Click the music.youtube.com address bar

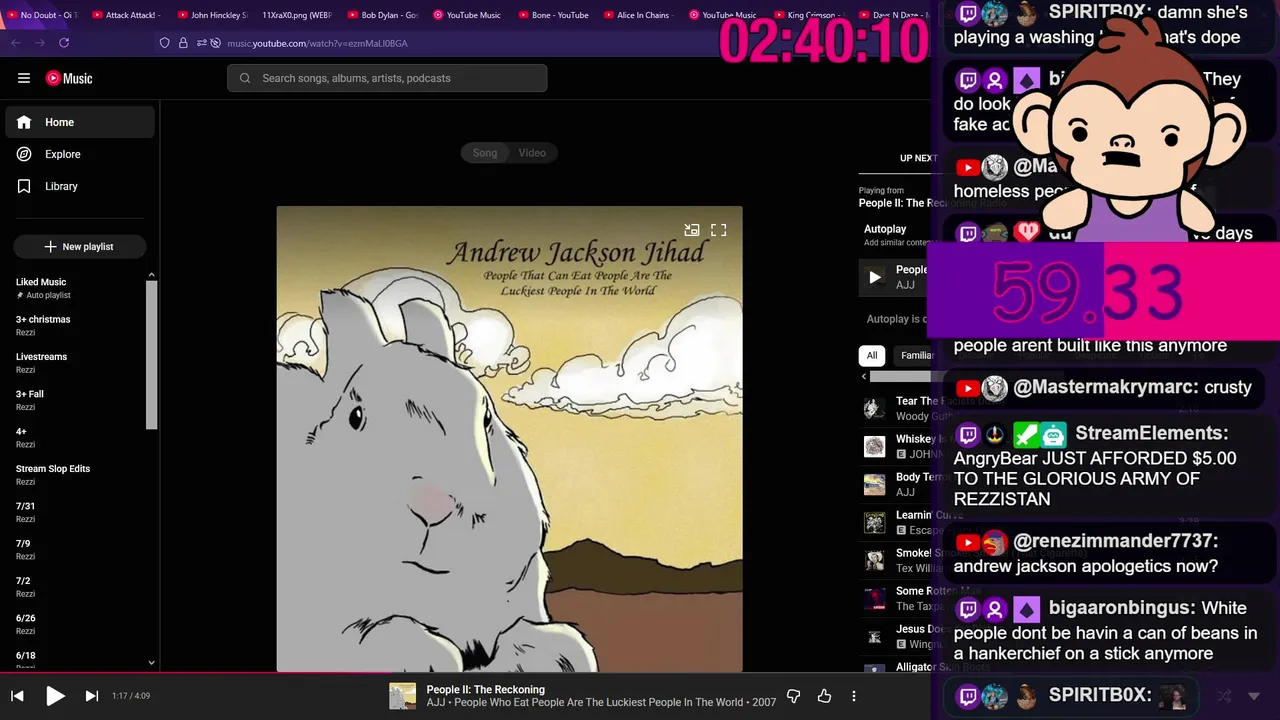coord(317,43)
